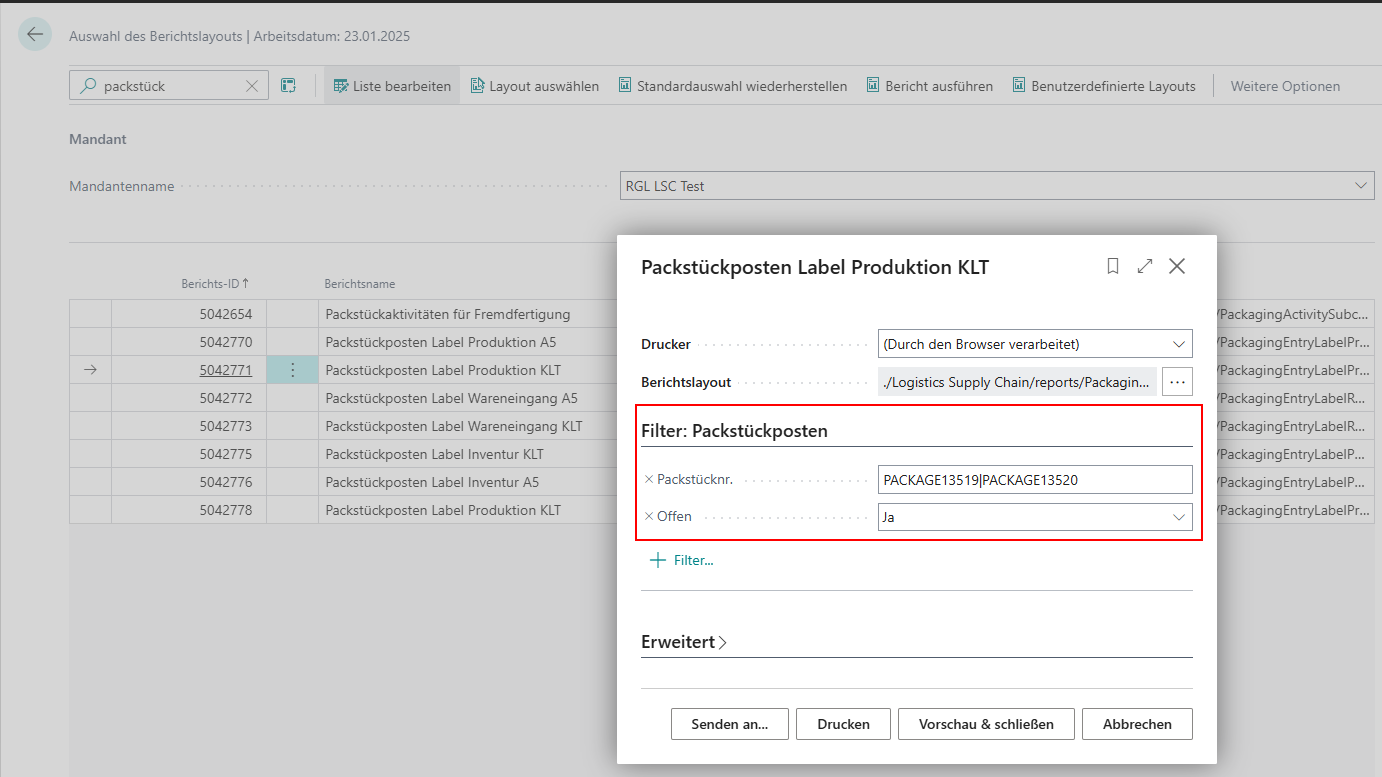Toggle the list layout view icon

pyautogui.click(x=288, y=86)
